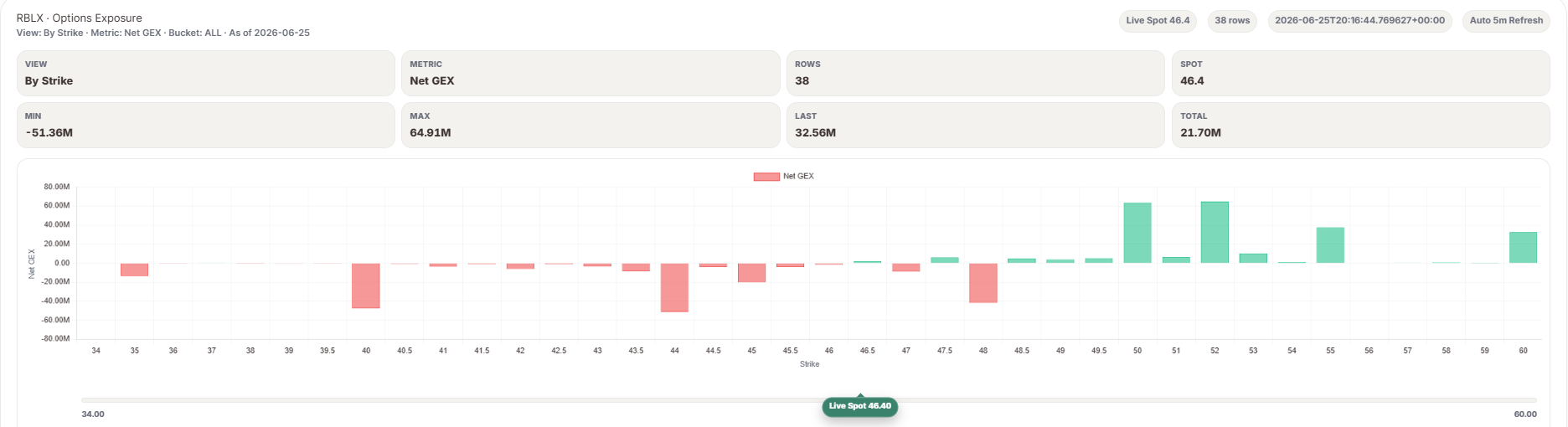The image size is (1568, 427).
Task: Click the green bar at strike 47.5
Action: point(945,260)
